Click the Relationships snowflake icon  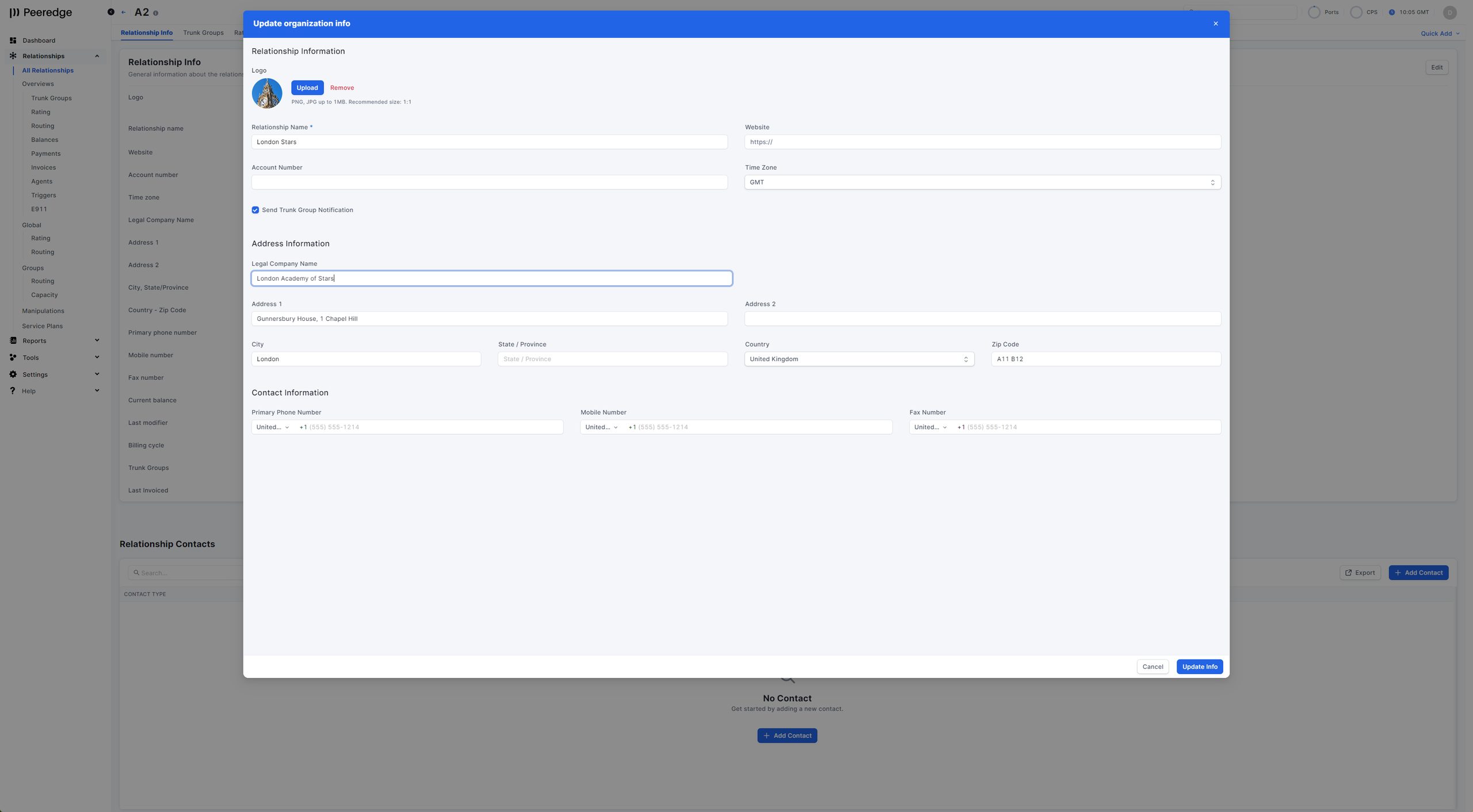click(13, 56)
